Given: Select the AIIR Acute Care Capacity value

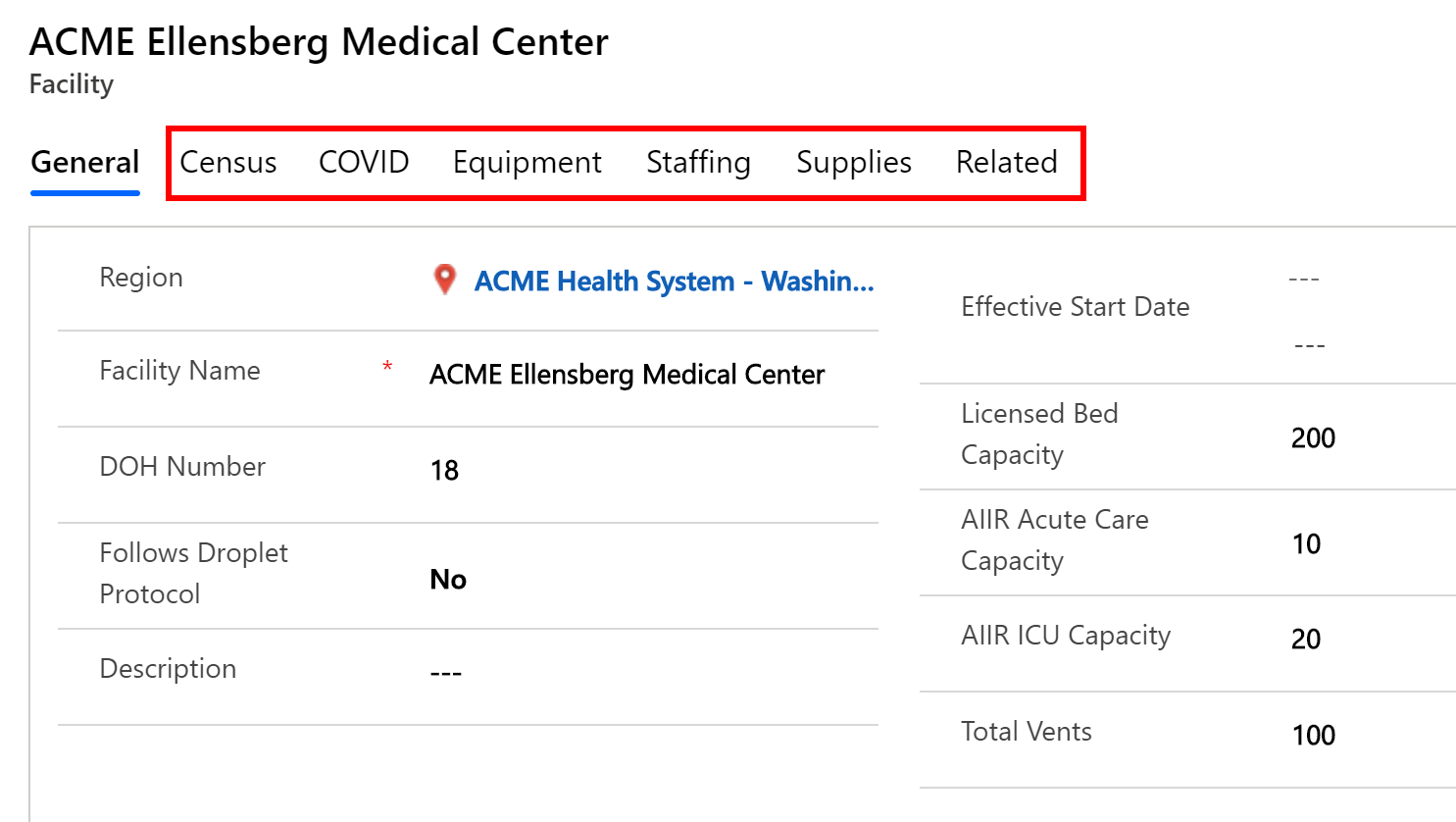Looking at the screenshot, I should click(1306, 543).
